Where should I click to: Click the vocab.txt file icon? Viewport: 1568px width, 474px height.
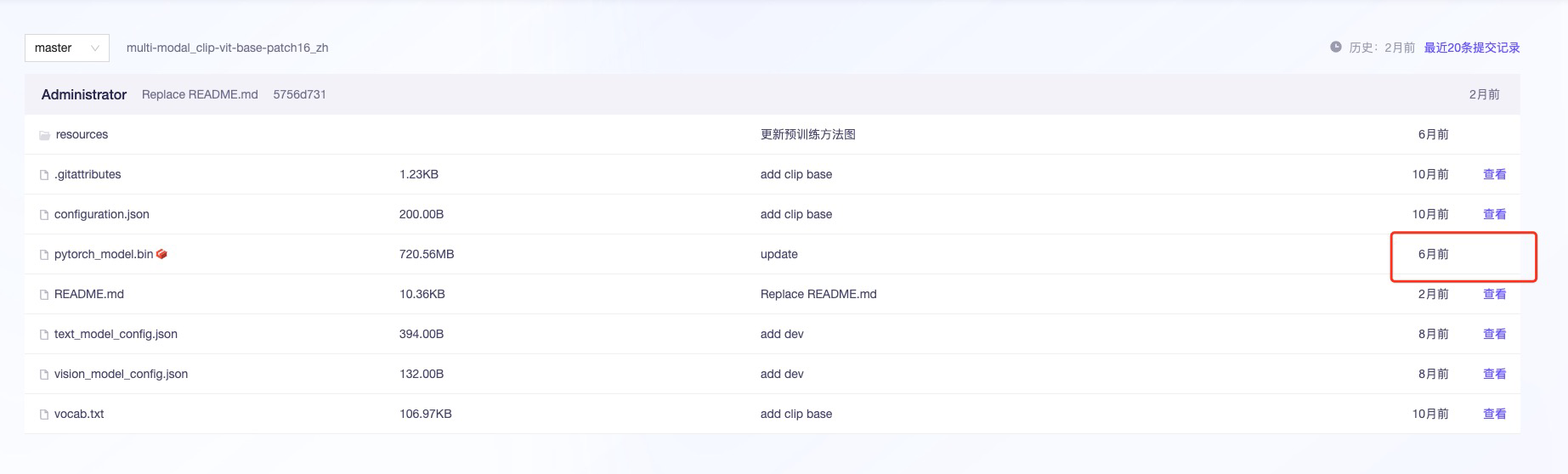pyautogui.click(x=44, y=415)
